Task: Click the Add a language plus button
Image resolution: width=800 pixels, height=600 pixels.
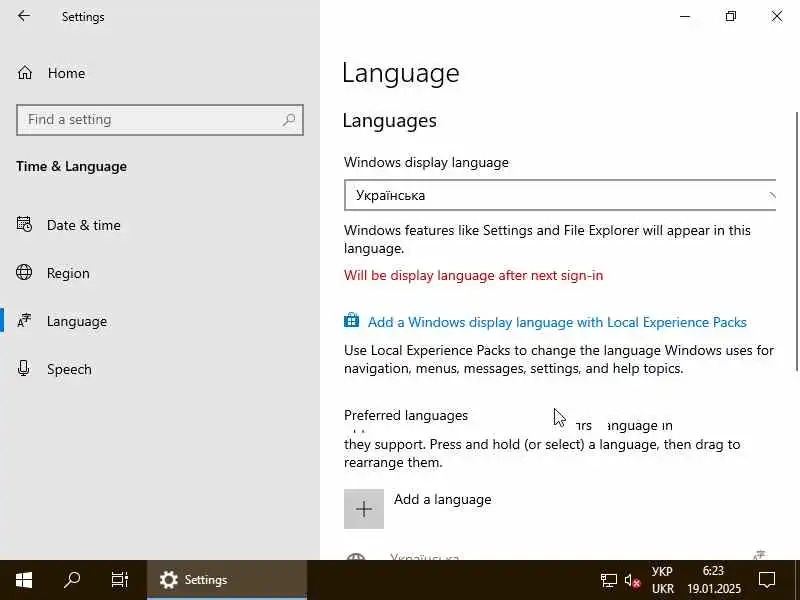Action: pyautogui.click(x=364, y=509)
